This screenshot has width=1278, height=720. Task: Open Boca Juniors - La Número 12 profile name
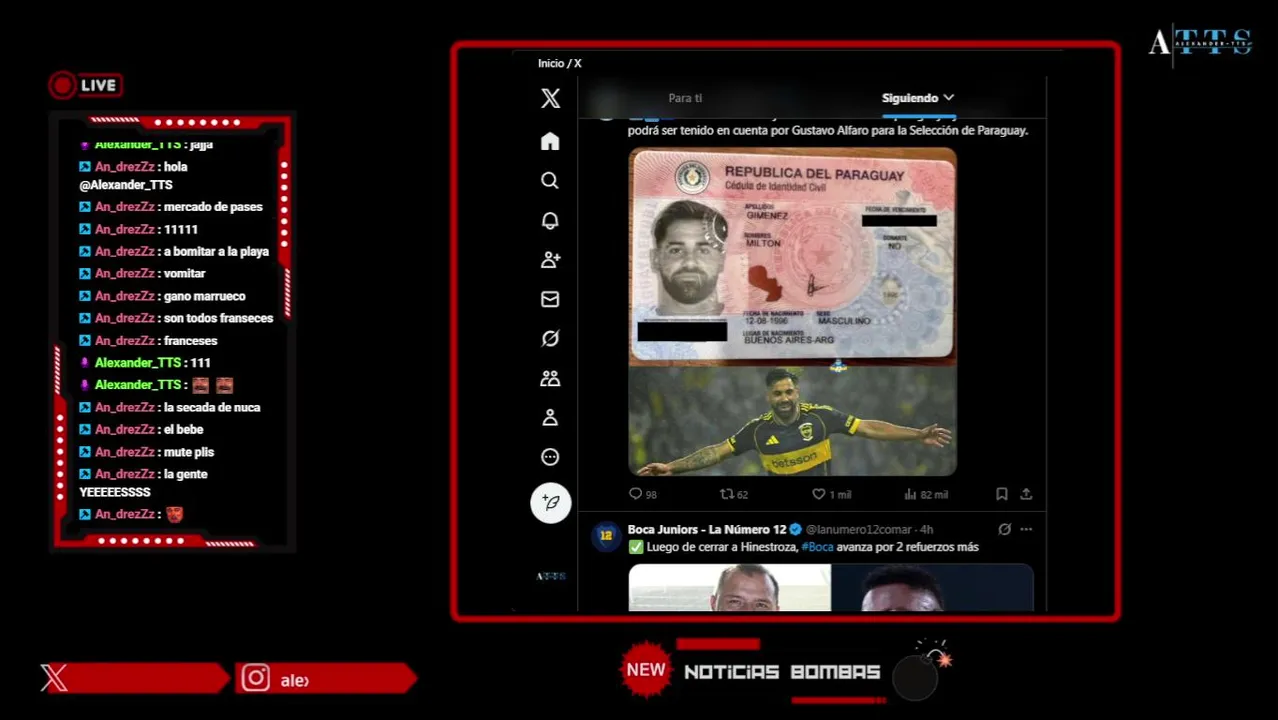pyautogui.click(x=707, y=529)
